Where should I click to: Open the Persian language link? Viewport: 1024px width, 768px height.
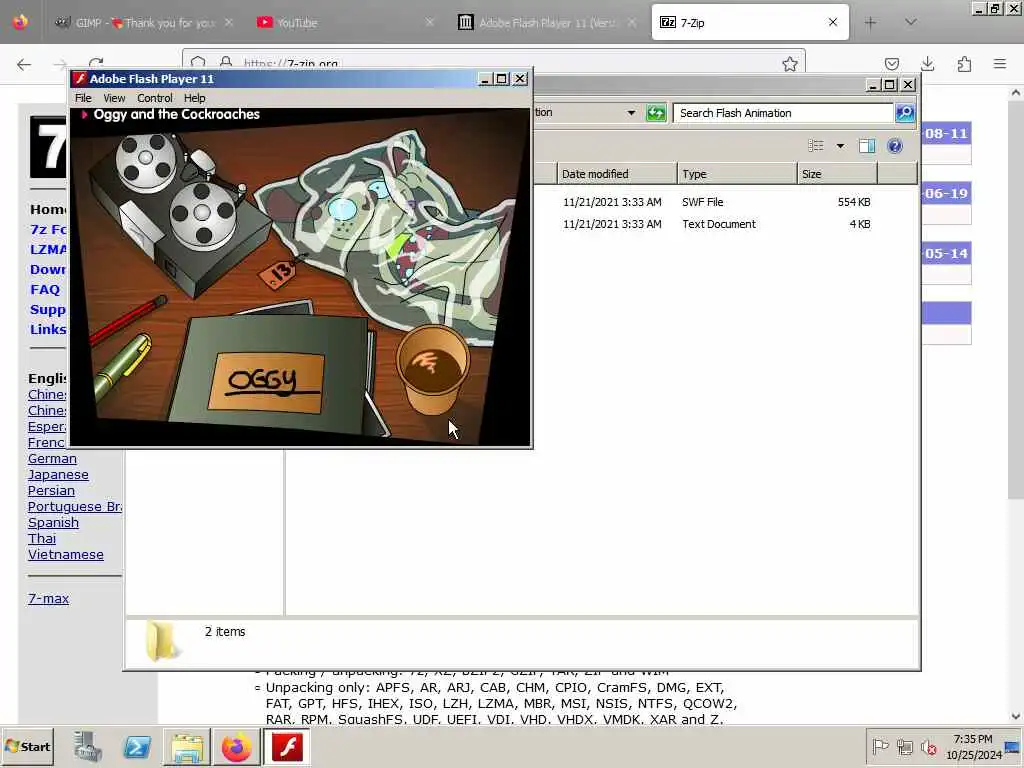(51, 490)
